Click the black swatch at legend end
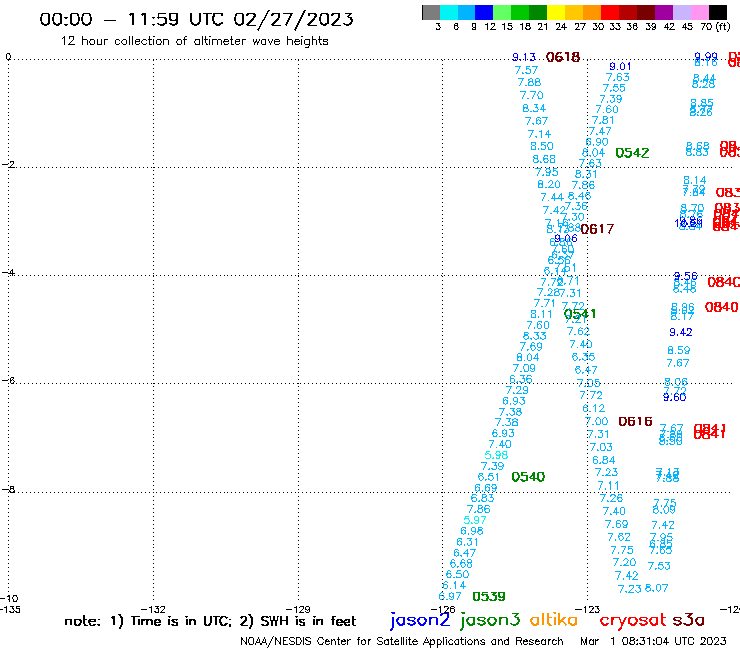The height and width of the screenshot is (650, 740). [x=717, y=12]
